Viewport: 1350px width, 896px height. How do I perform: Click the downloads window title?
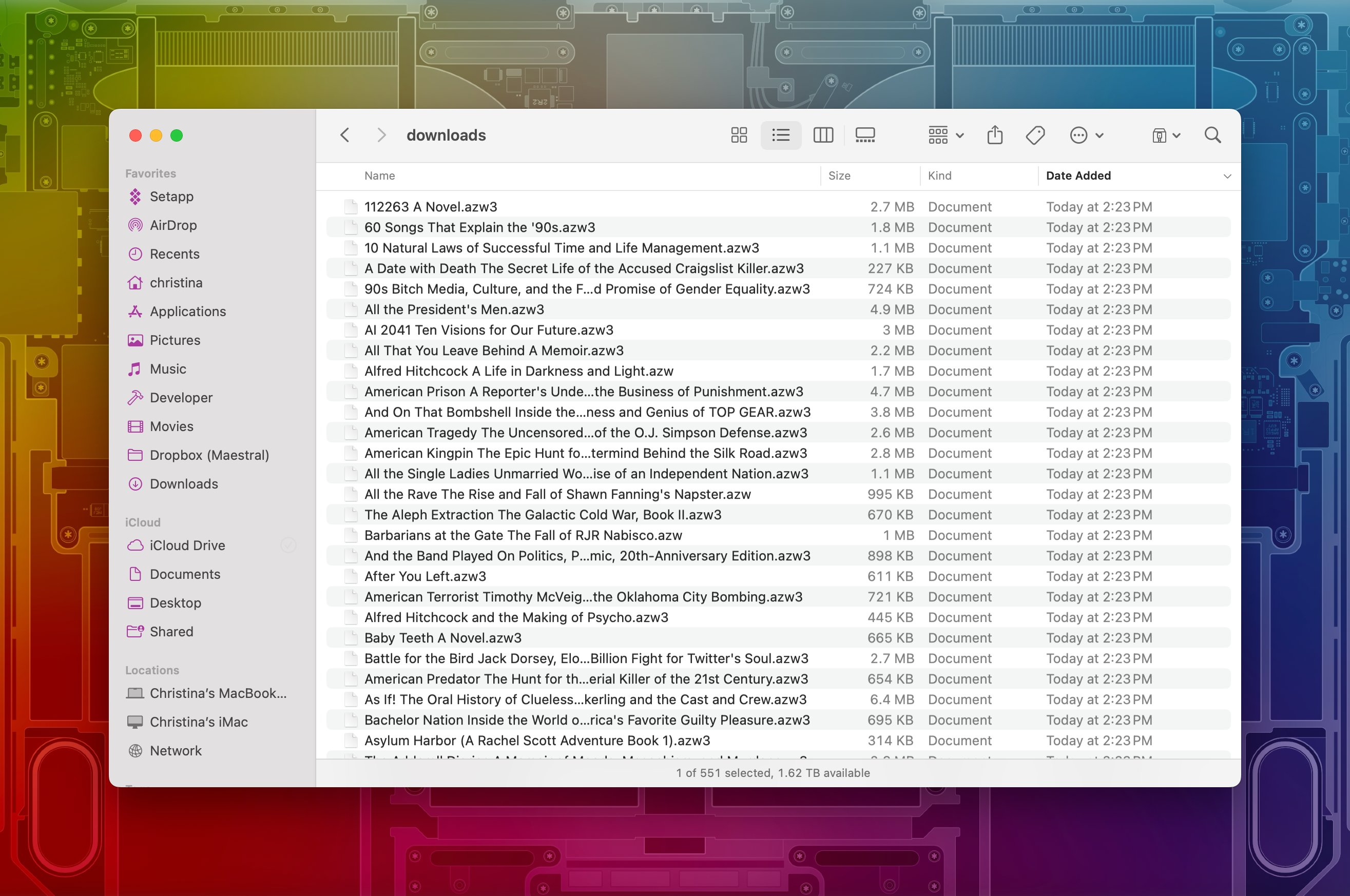[x=446, y=135]
